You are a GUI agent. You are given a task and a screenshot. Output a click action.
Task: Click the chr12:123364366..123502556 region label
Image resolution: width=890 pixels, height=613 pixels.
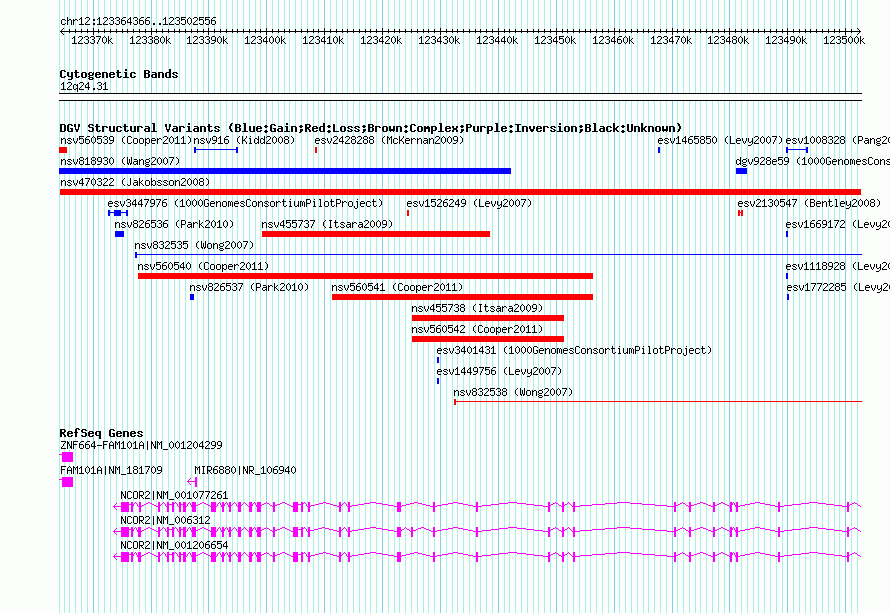click(x=138, y=21)
